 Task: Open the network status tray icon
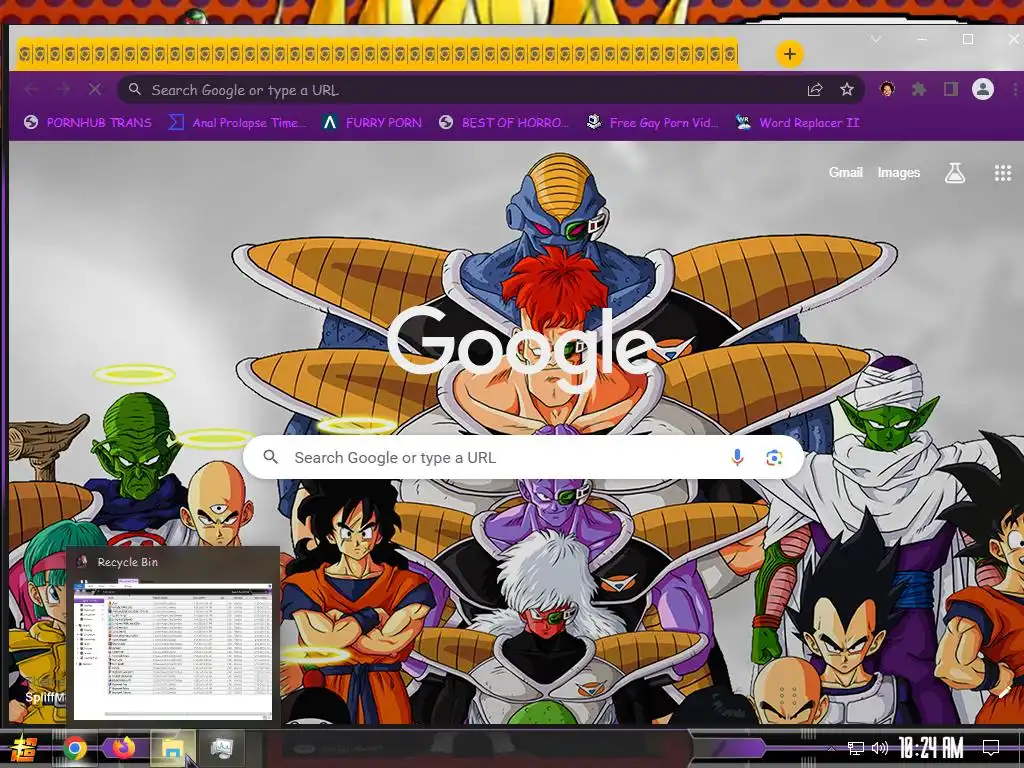point(856,748)
